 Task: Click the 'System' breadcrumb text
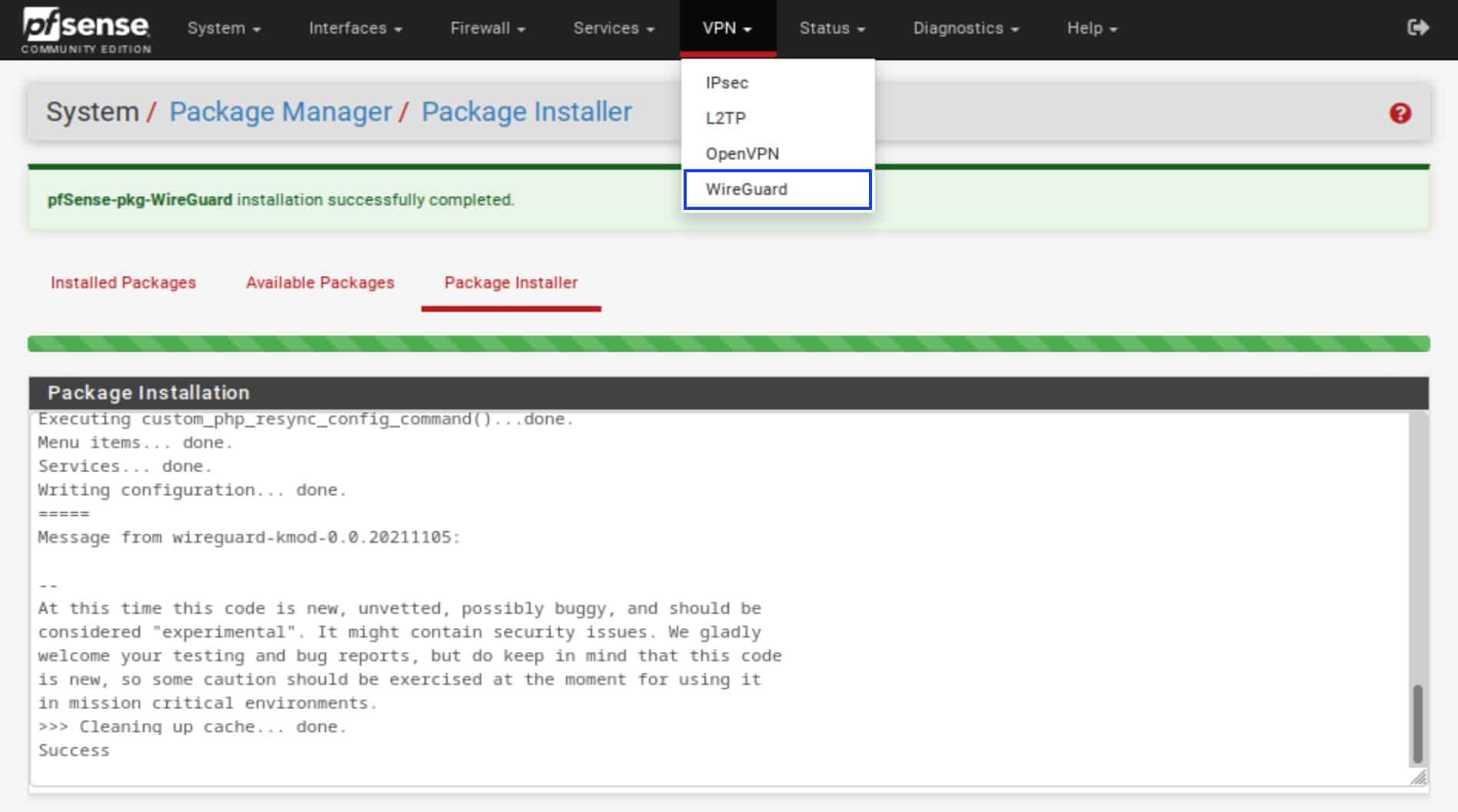[92, 112]
